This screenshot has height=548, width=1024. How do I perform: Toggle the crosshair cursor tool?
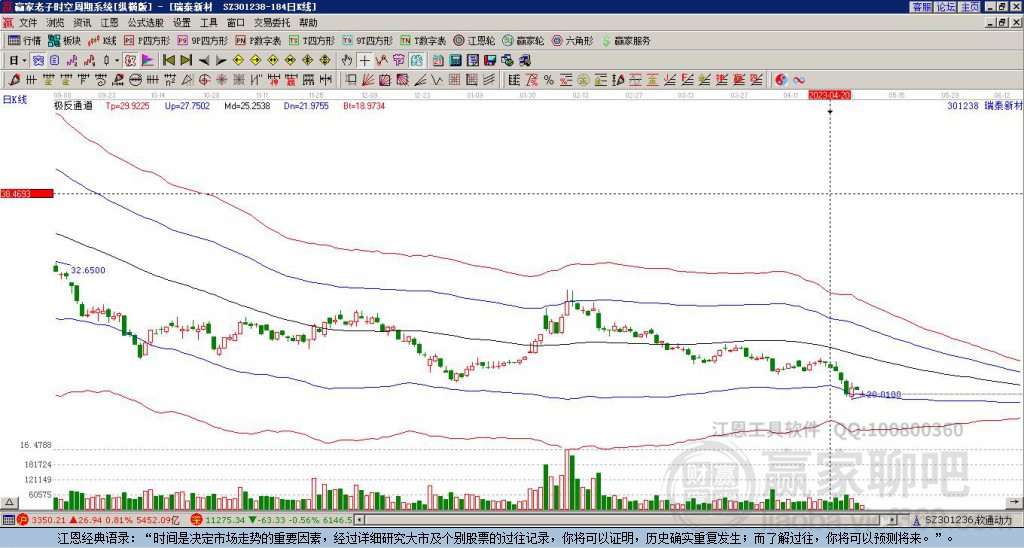point(365,60)
